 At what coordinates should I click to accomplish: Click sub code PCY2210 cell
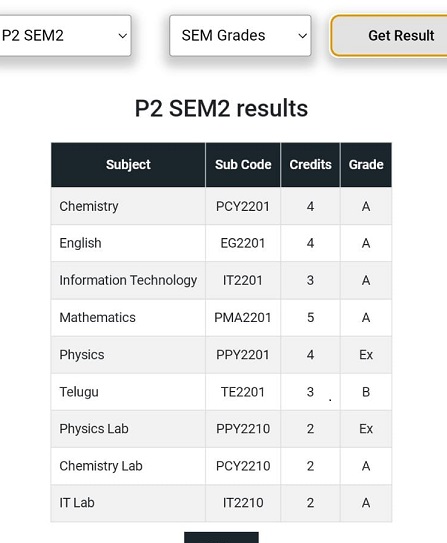tap(243, 466)
